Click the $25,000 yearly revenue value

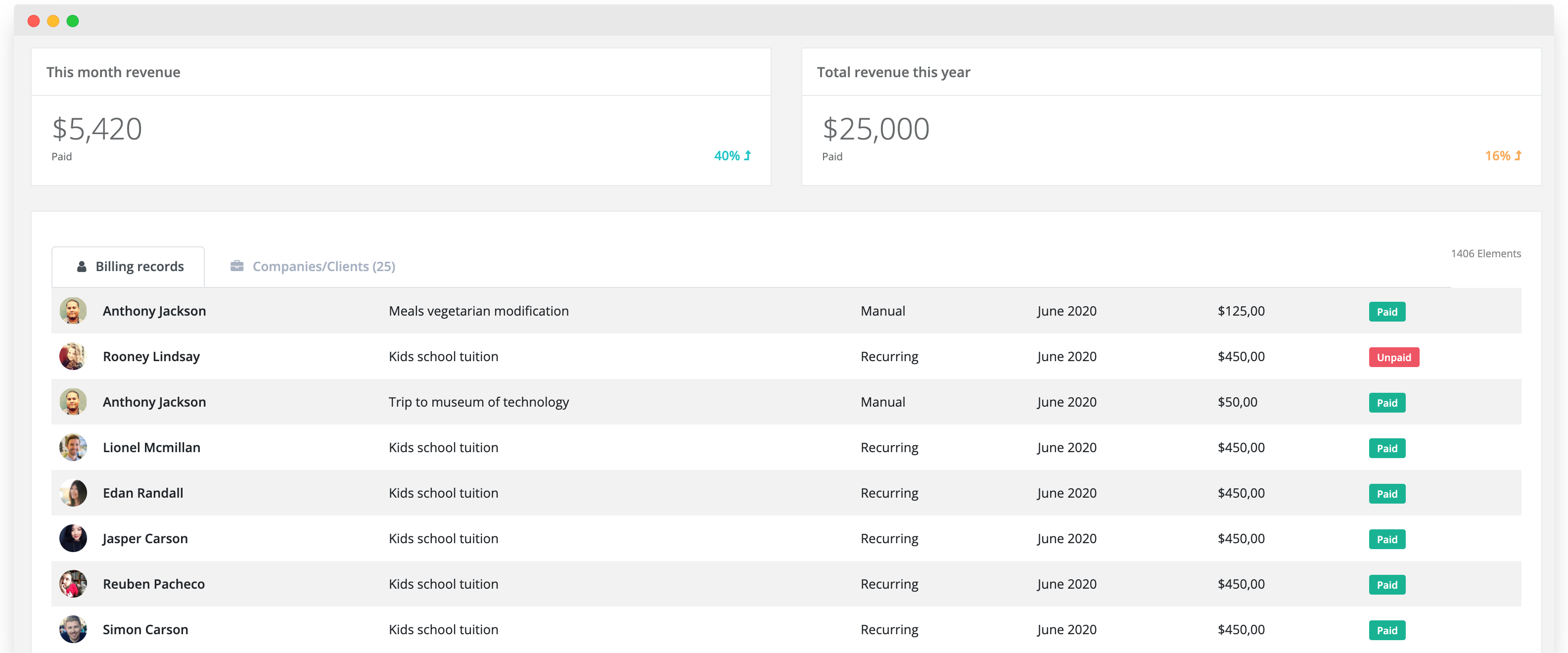(876, 130)
